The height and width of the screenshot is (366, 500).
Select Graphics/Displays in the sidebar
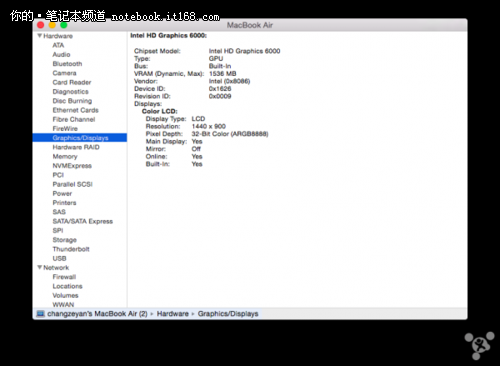[80, 138]
